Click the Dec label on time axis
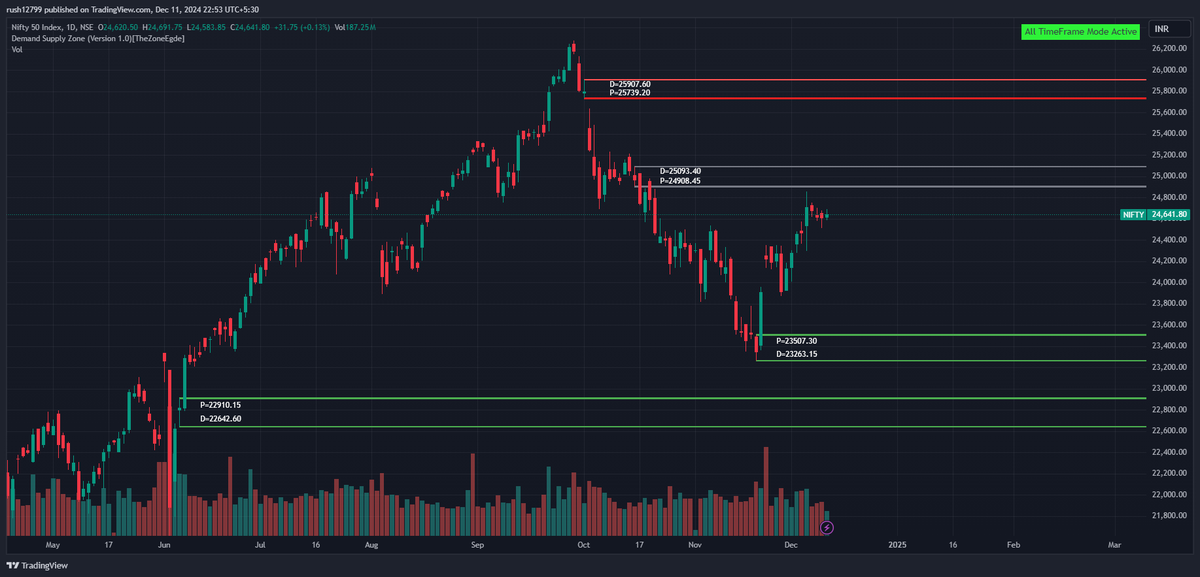 click(x=791, y=546)
